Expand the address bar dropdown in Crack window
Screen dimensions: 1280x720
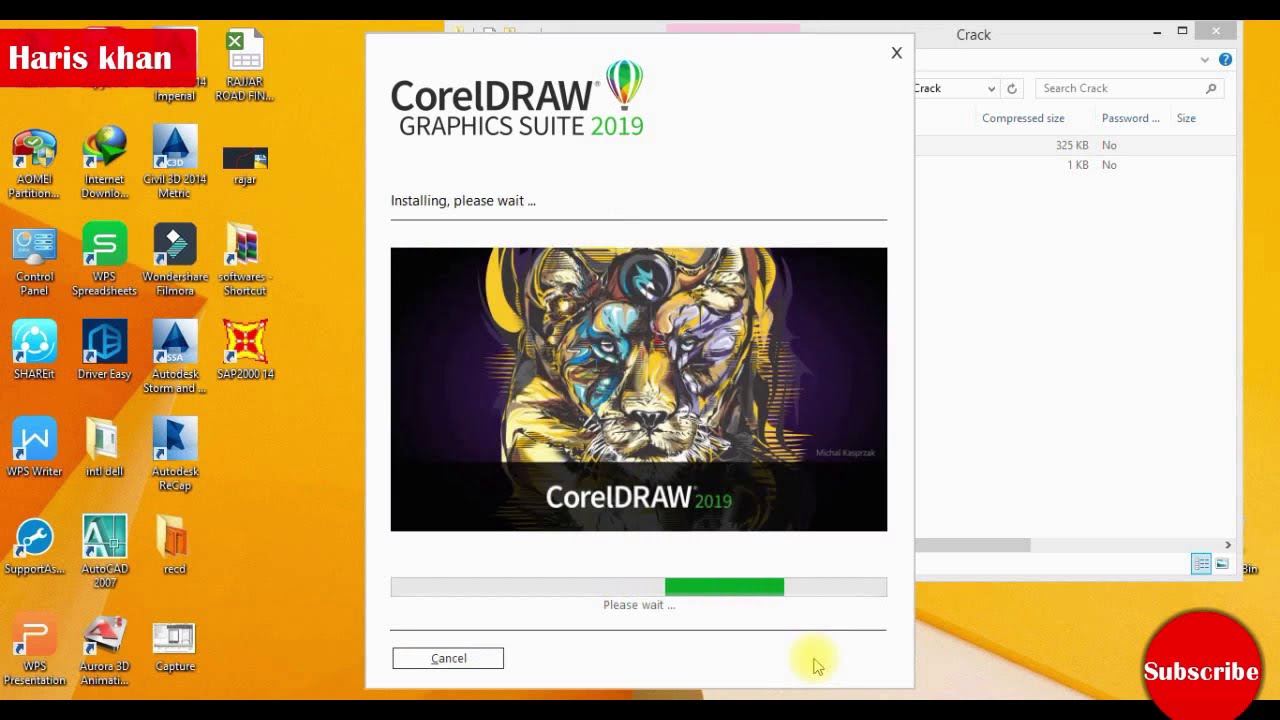click(991, 88)
